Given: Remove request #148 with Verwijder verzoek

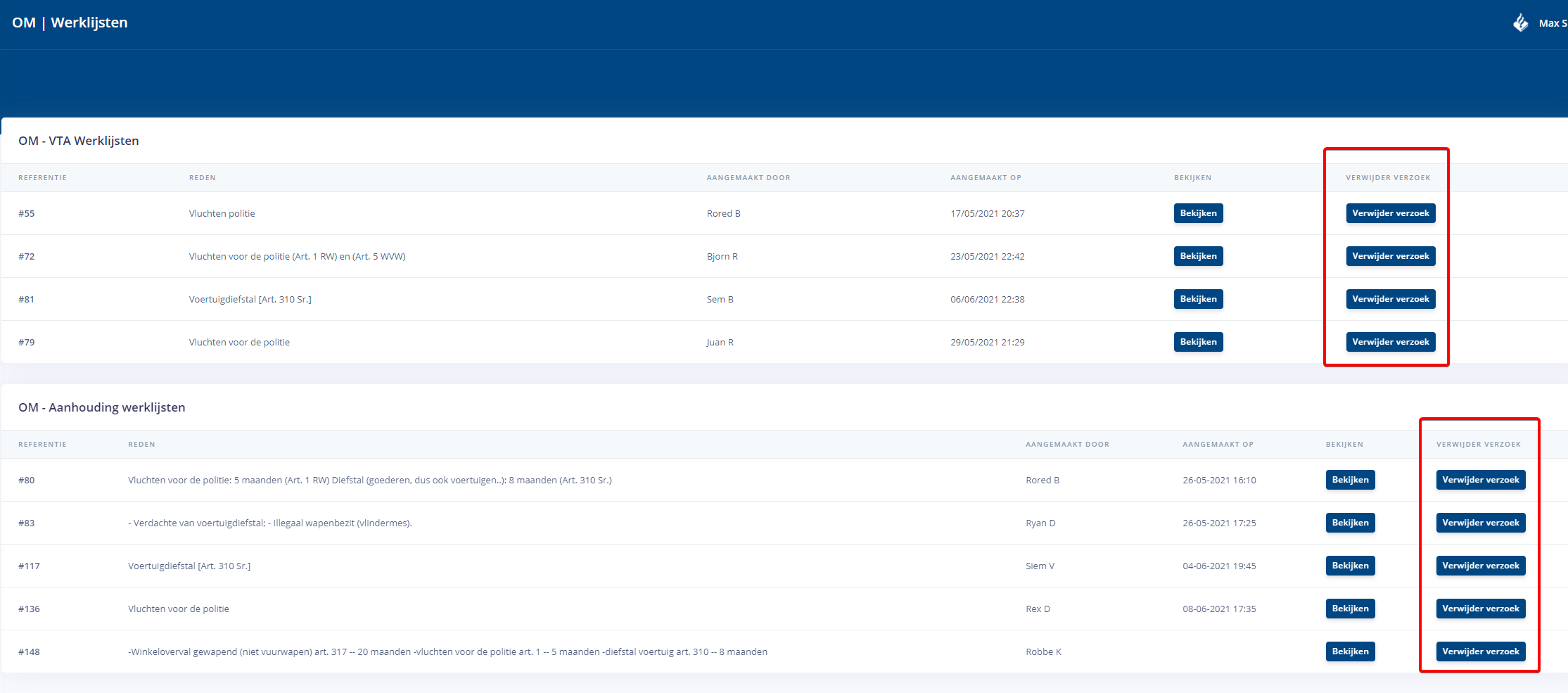Looking at the screenshot, I should pyautogui.click(x=1480, y=651).
